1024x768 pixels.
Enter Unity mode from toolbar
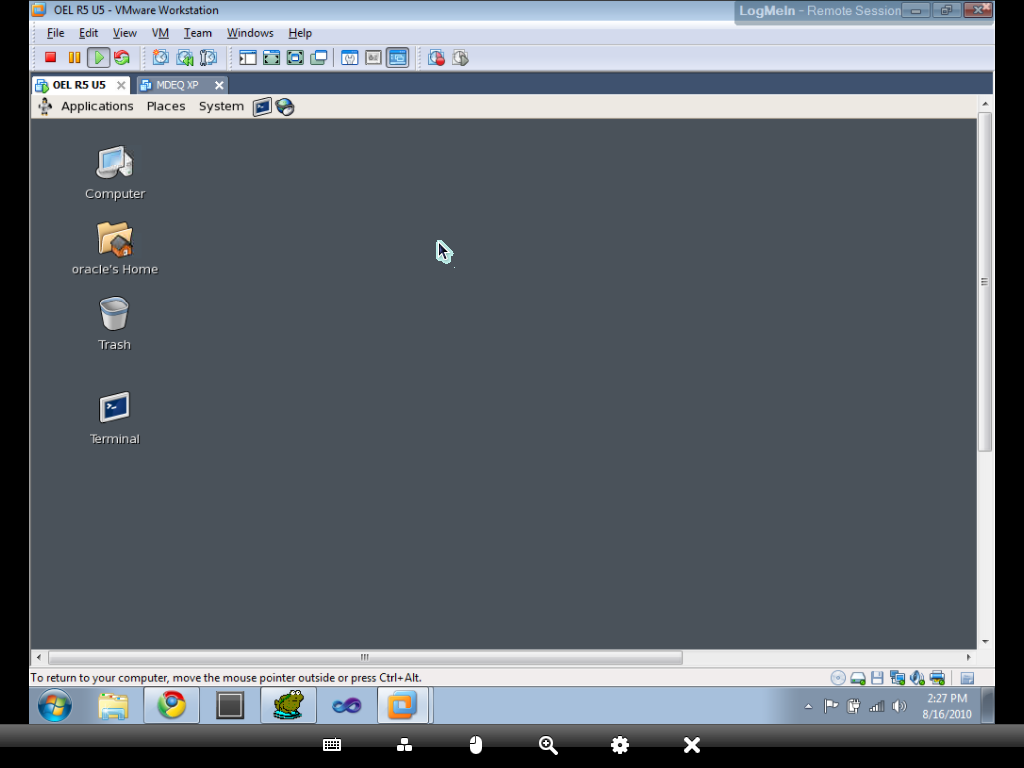pyautogui.click(x=319, y=57)
